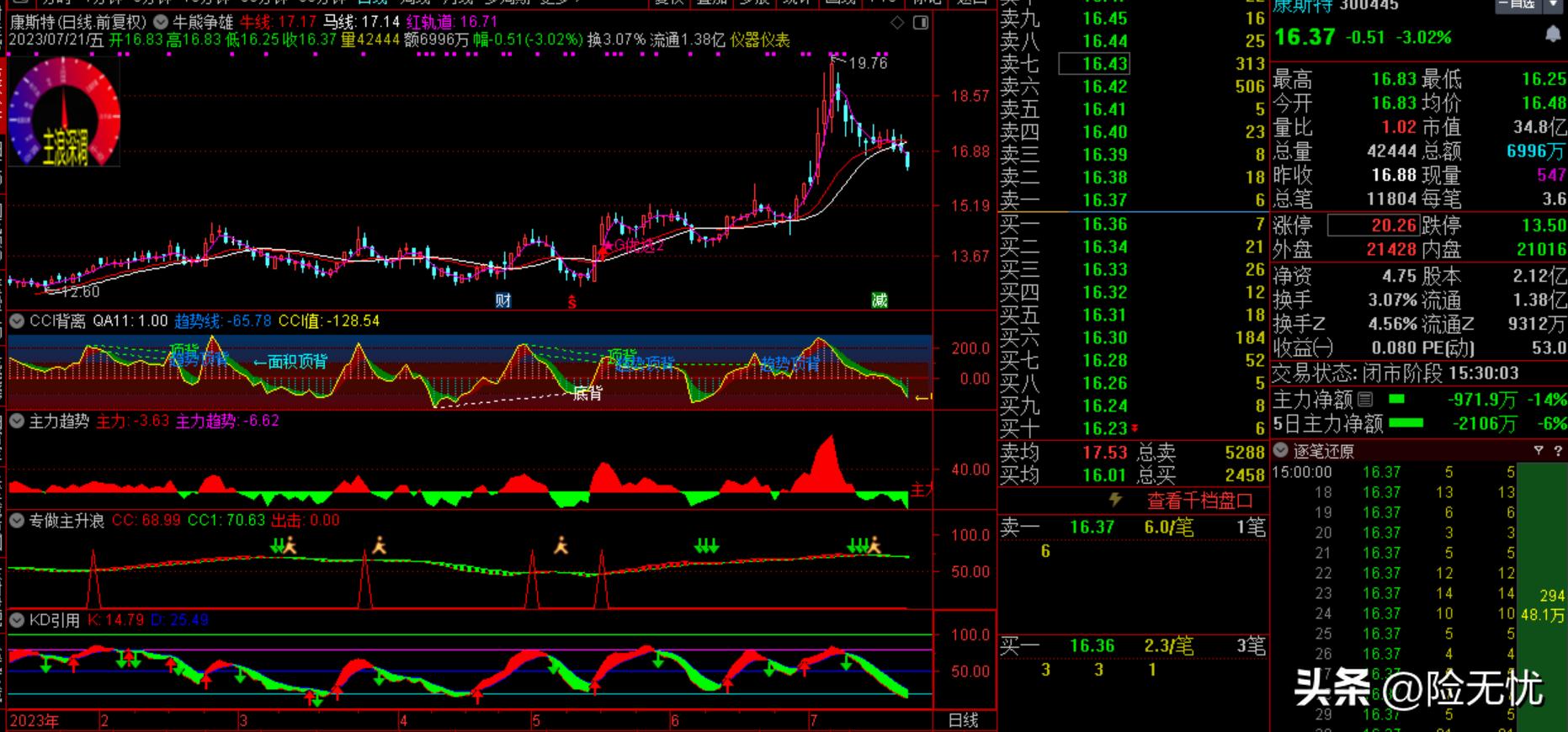1568x732 pixels.
Task: Open the dropdown arrow beside 自选
Action: [1553, 4]
